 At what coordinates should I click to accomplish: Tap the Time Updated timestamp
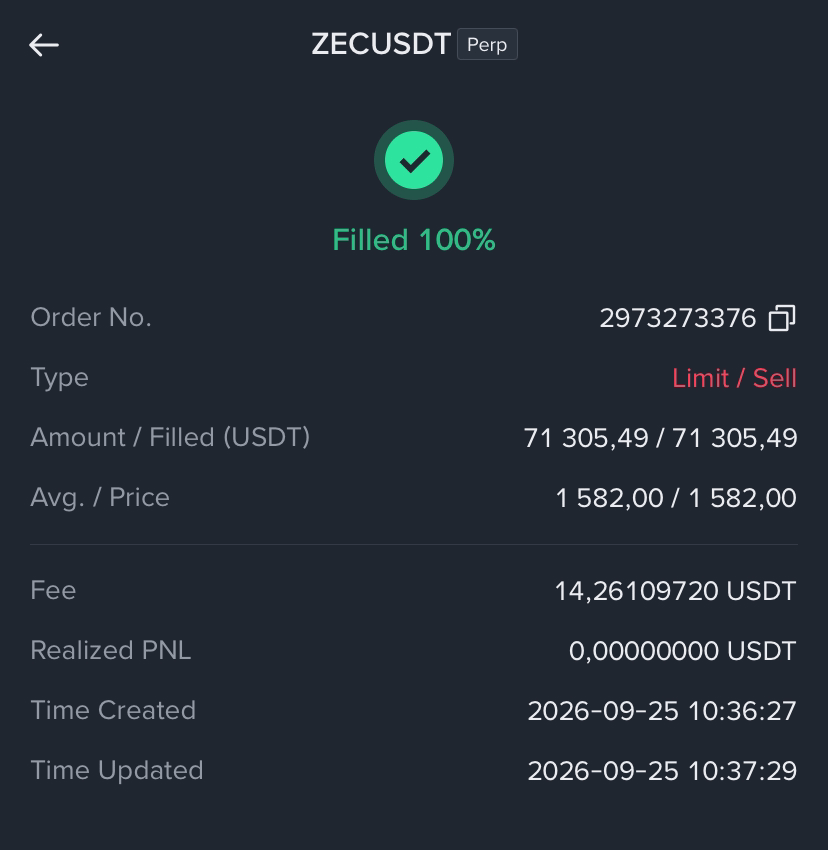(x=662, y=771)
